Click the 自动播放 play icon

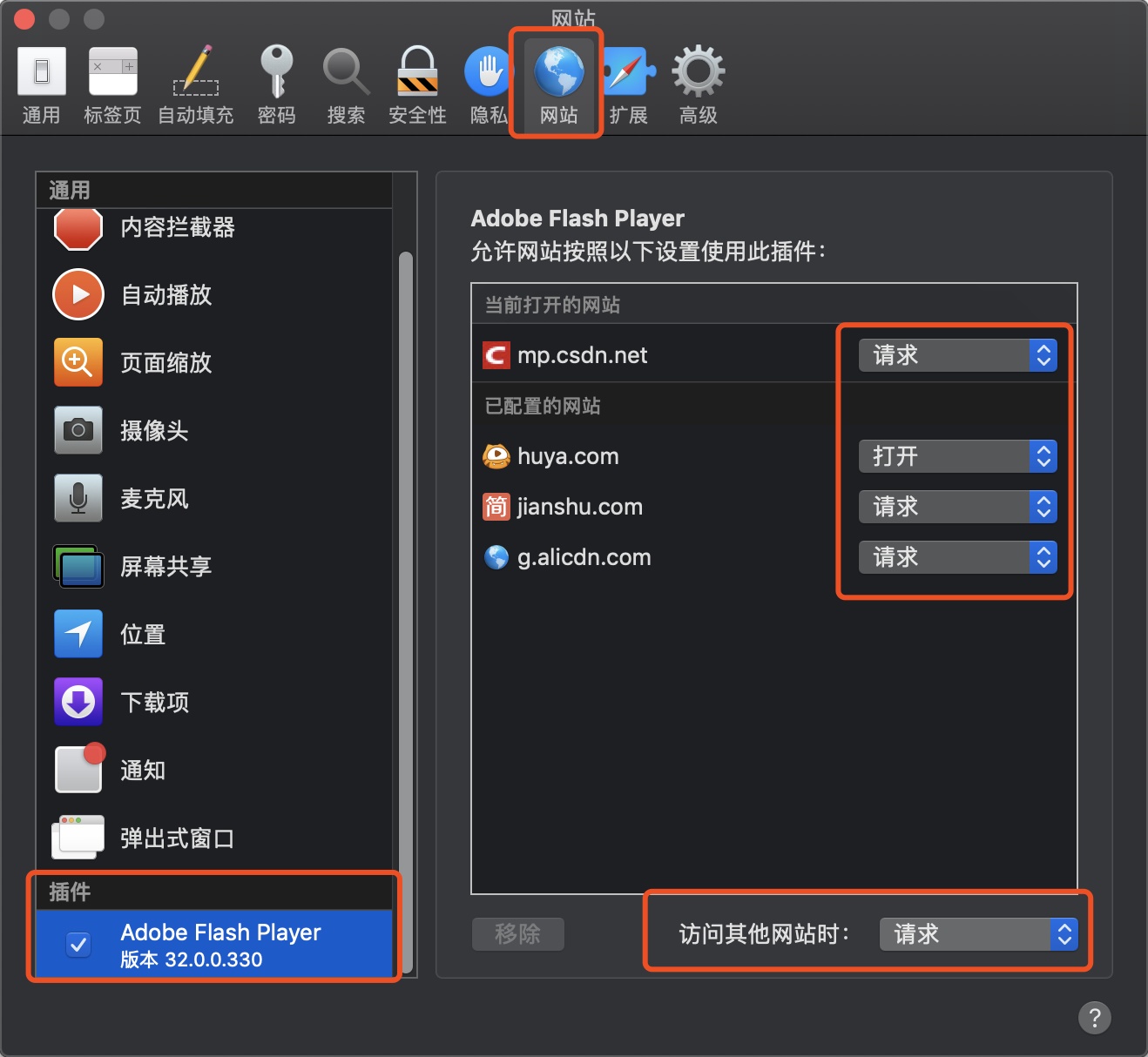pos(78,294)
